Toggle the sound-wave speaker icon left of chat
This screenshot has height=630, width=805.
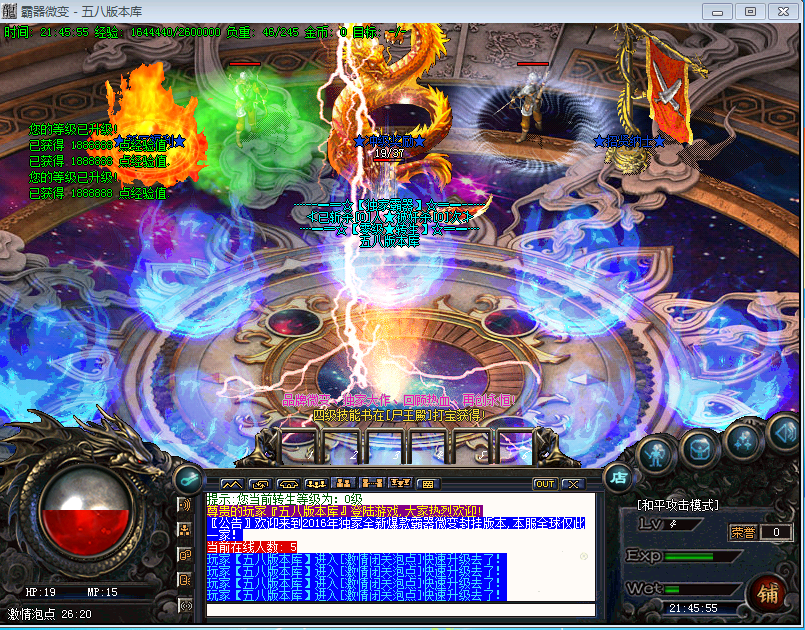(185, 505)
